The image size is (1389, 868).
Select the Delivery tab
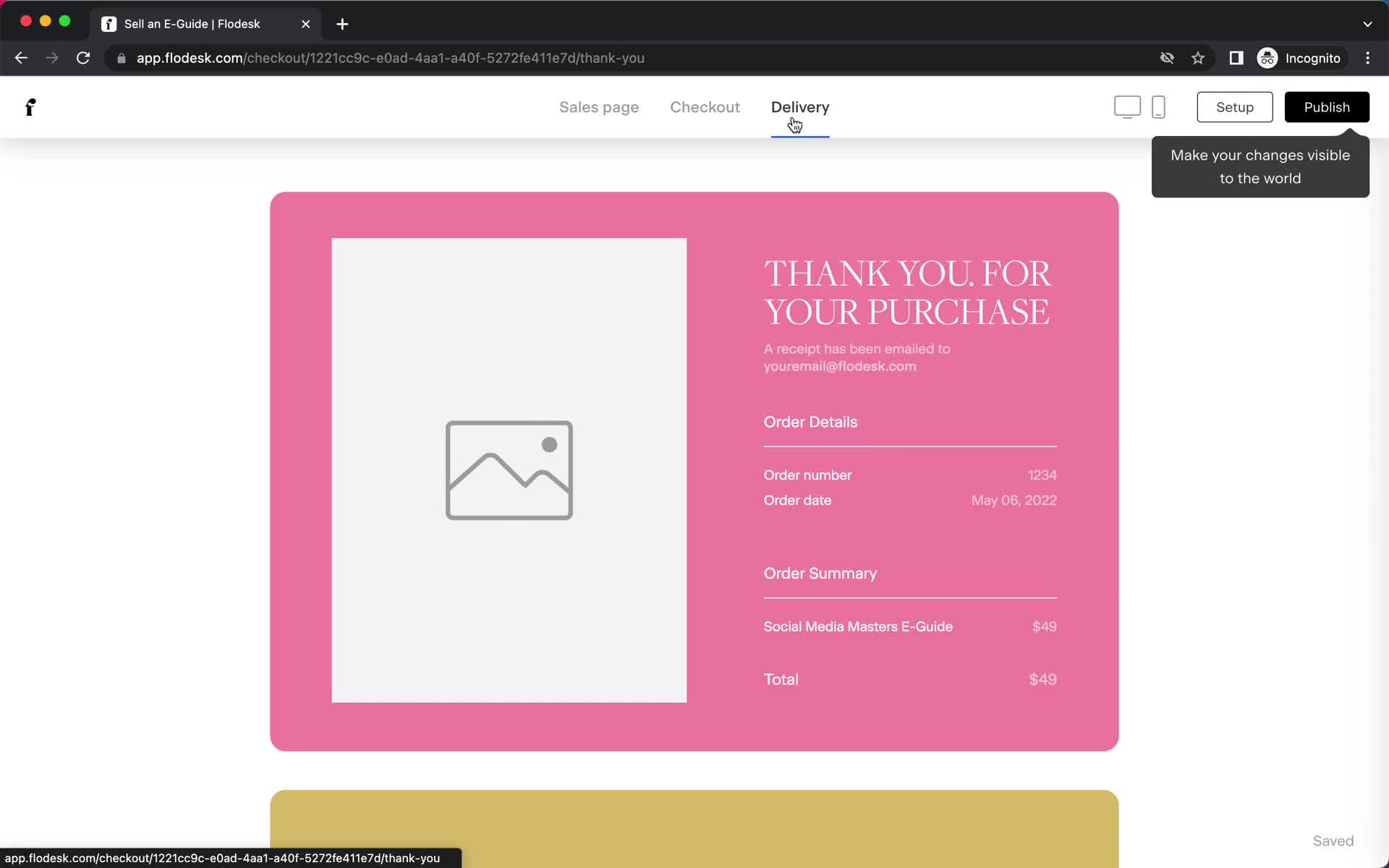[x=800, y=107]
